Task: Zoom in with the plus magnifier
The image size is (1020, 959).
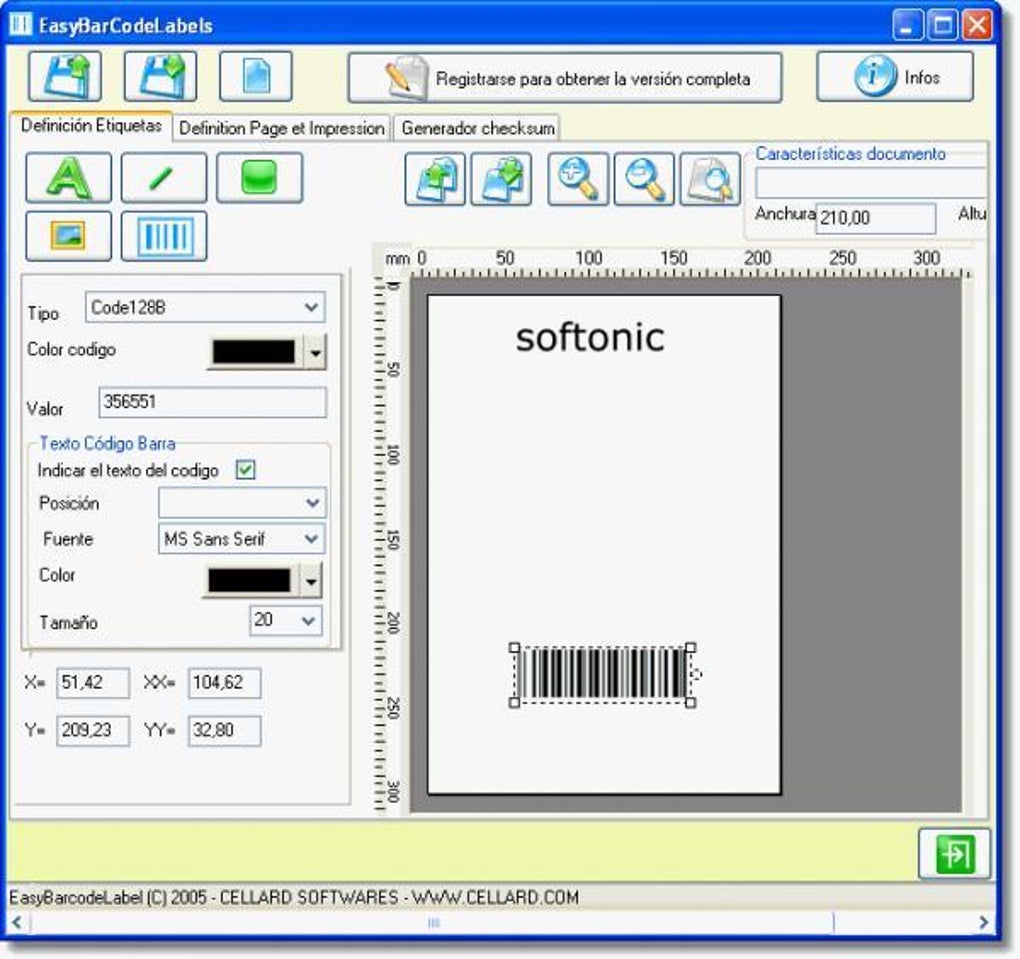Action: coord(578,179)
